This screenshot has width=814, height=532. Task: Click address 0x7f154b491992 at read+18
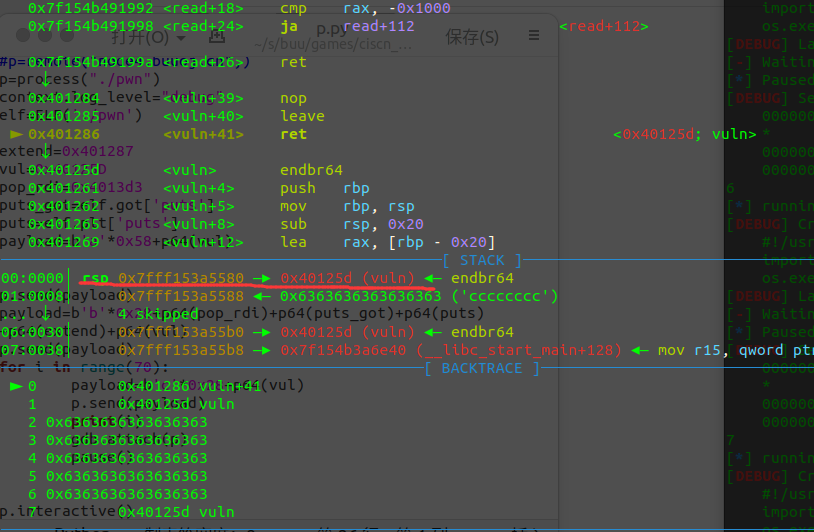91,8
